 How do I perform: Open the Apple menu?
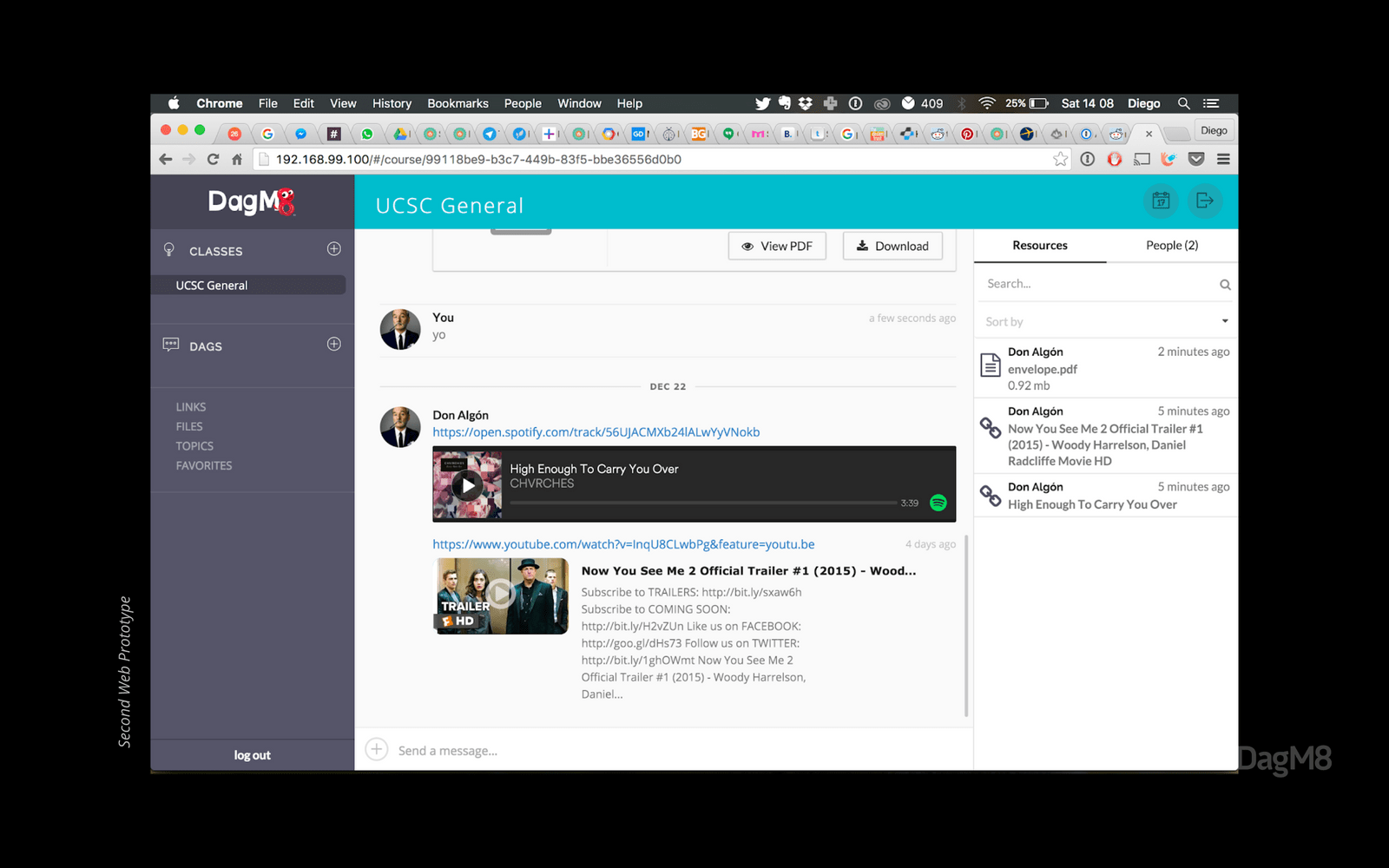(x=174, y=103)
